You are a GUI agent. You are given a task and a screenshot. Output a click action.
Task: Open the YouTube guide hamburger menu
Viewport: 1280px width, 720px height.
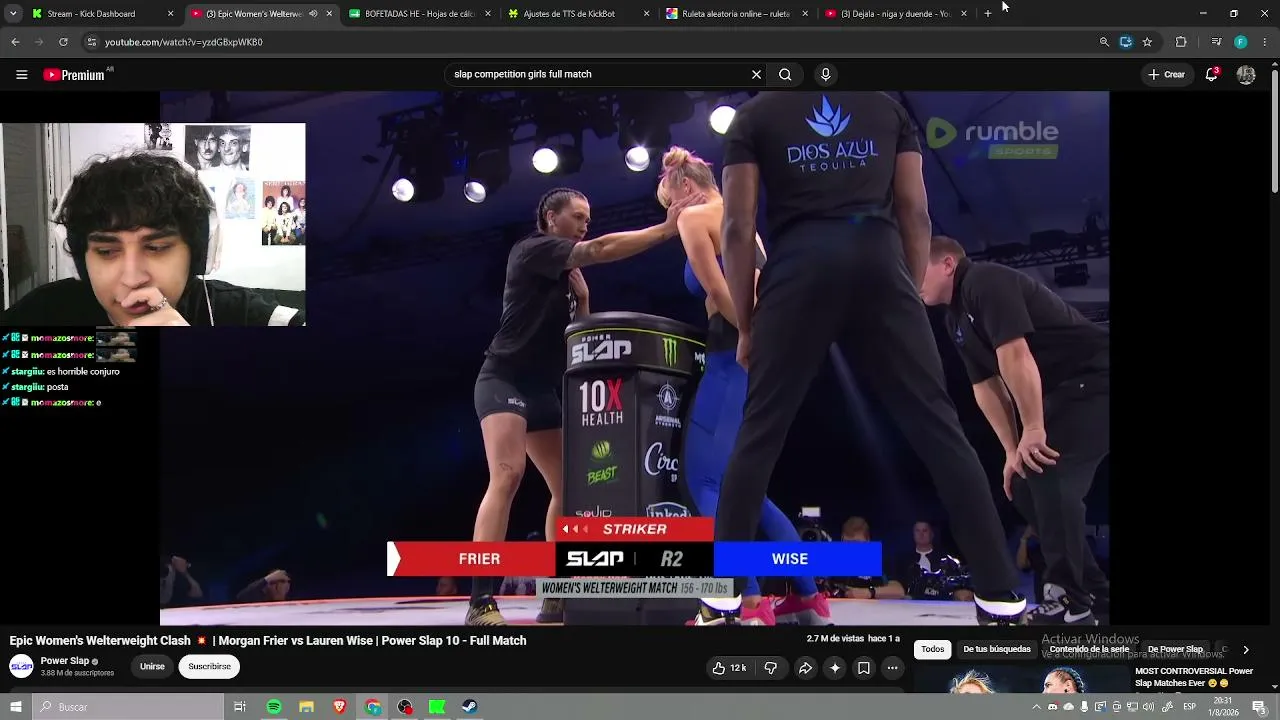click(x=21, y=74)
